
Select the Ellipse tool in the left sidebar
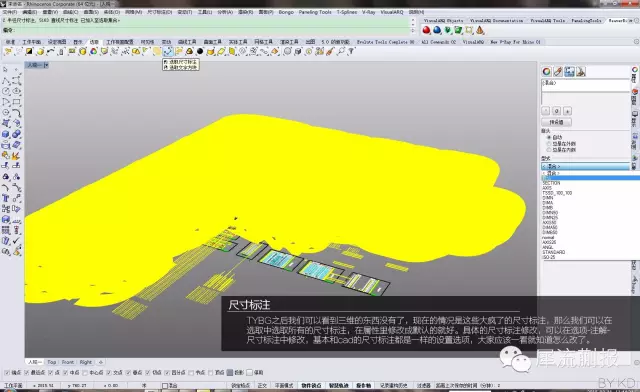16,91
